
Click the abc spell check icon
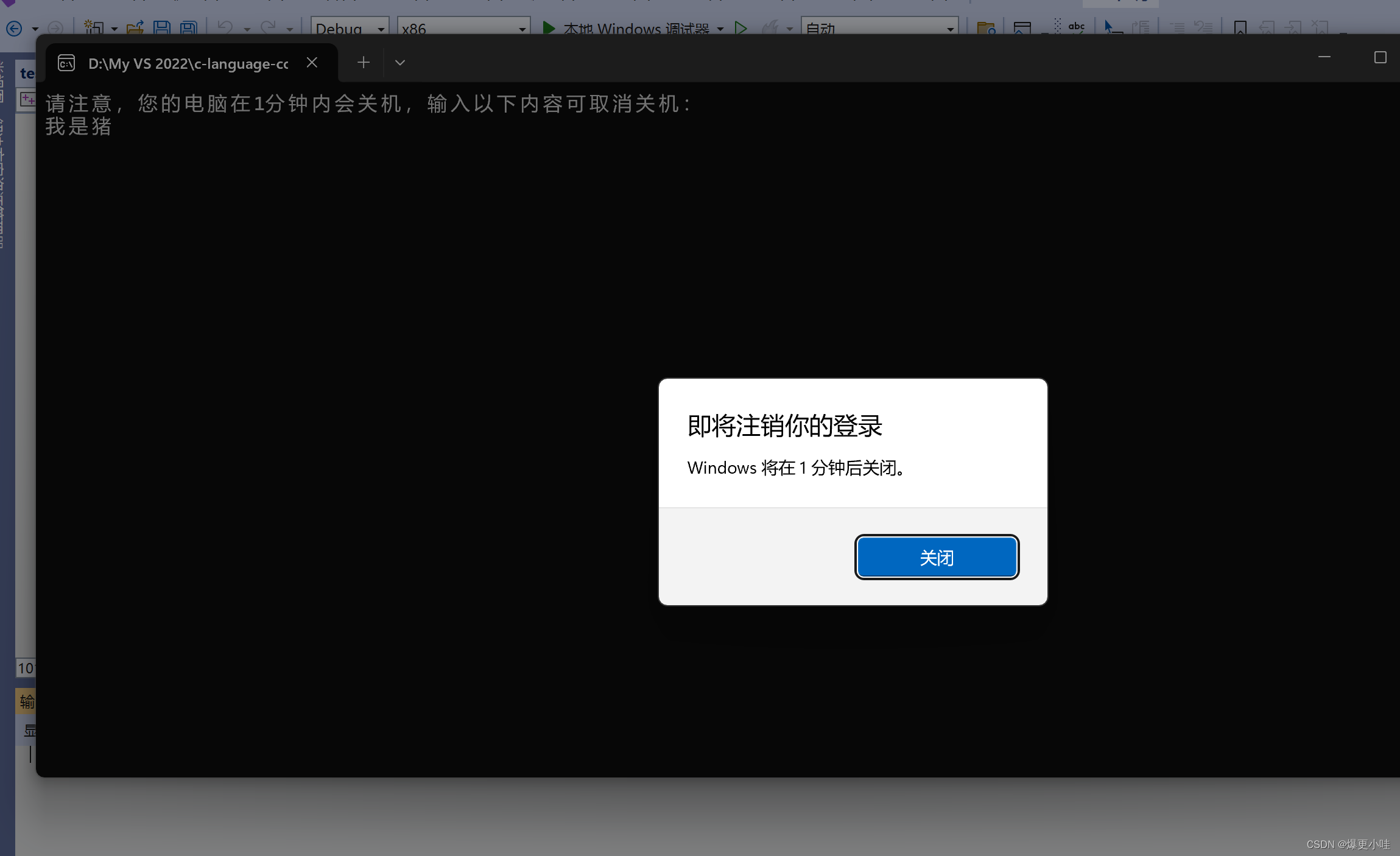pyautogui.click(x=1076, y=27)
